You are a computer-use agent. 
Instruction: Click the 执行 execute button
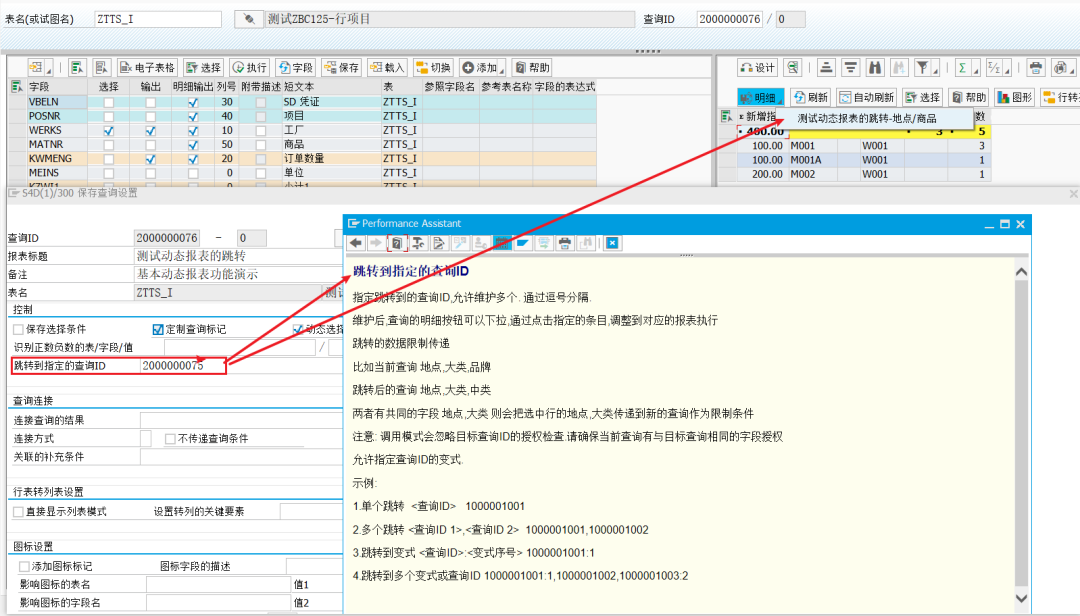pos(249,68)
